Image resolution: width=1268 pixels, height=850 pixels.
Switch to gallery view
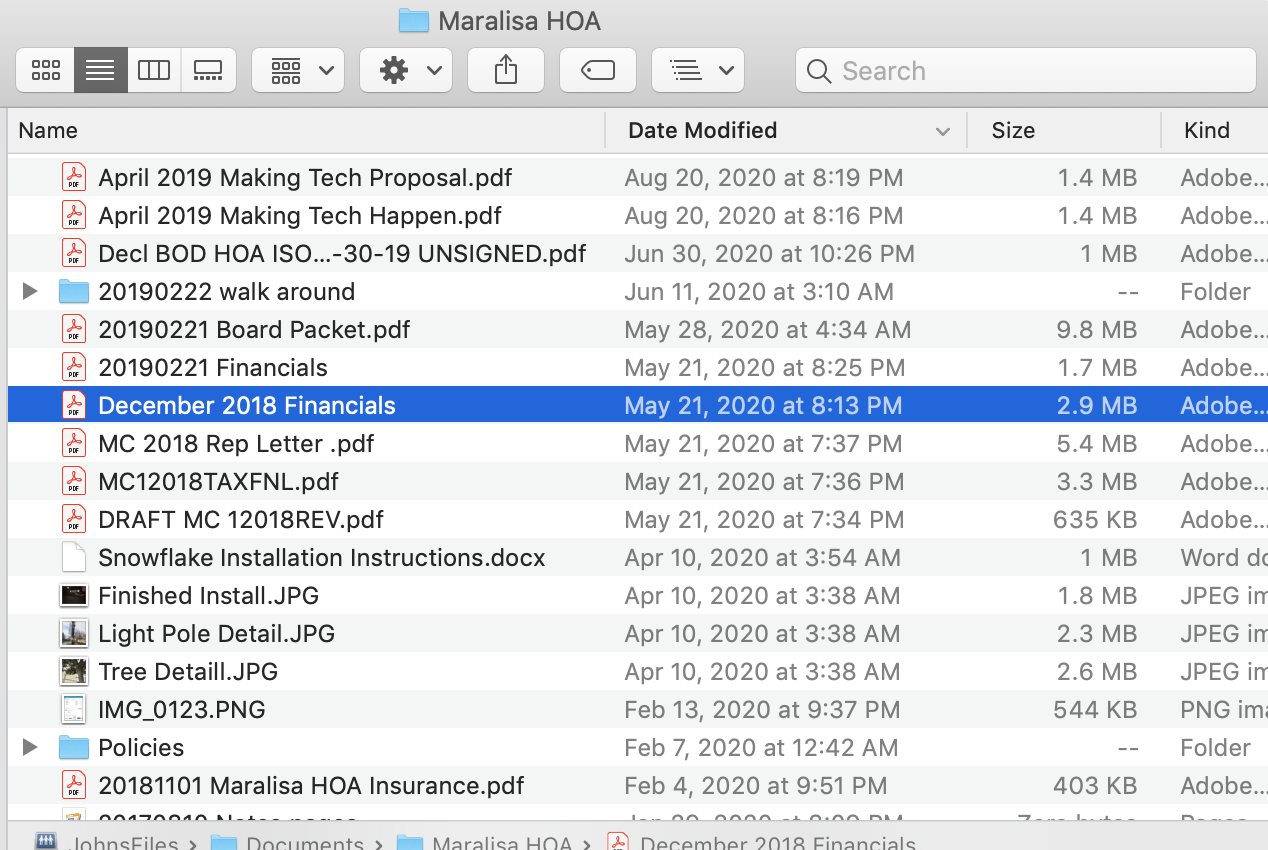[208, 70]
